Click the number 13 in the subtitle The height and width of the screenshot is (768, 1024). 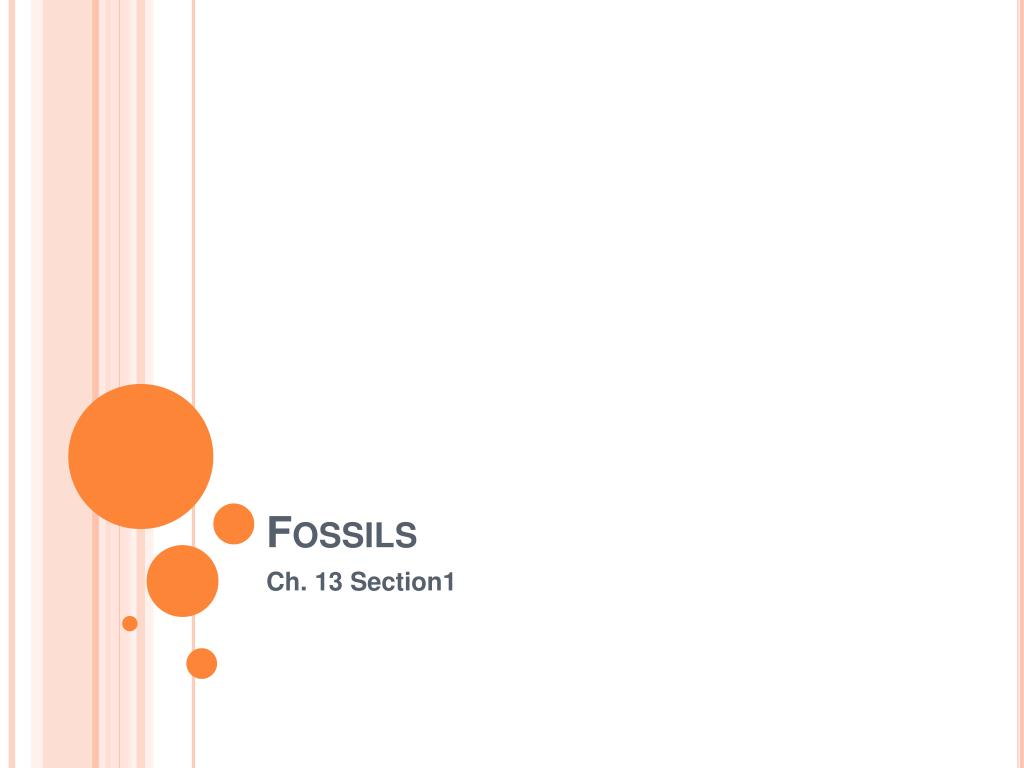click(x=328, y=581)
